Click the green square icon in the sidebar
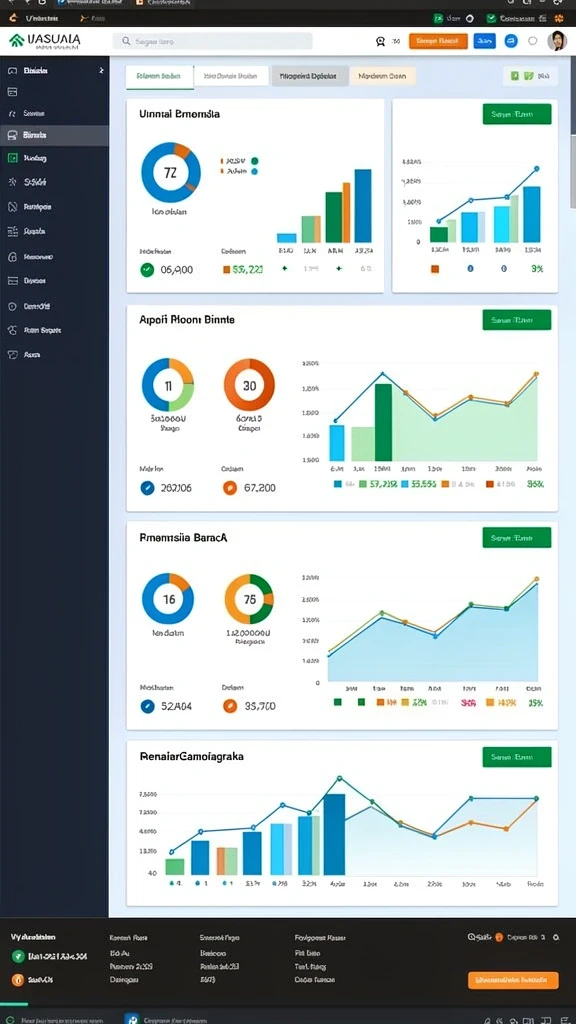The height and width of the screenshot is (1024, 576). [x=12, y=157]
